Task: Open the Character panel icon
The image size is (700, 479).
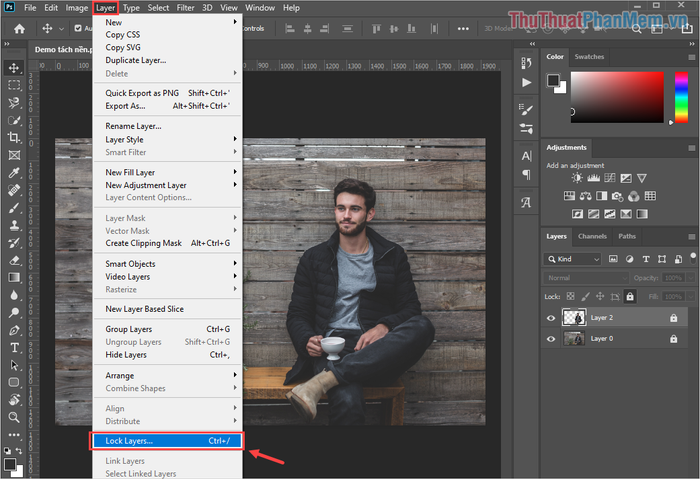Action: pyautogui.click(x=526, y=156)
